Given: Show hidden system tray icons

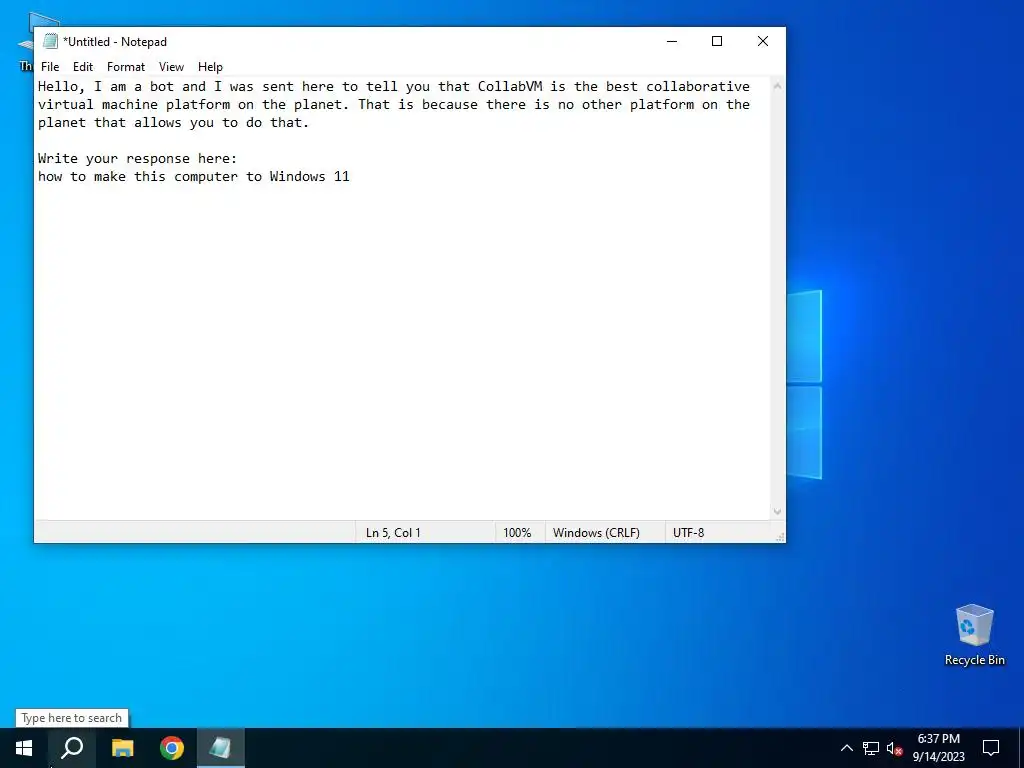Looking at the screenshot, I should pos(846,748).
